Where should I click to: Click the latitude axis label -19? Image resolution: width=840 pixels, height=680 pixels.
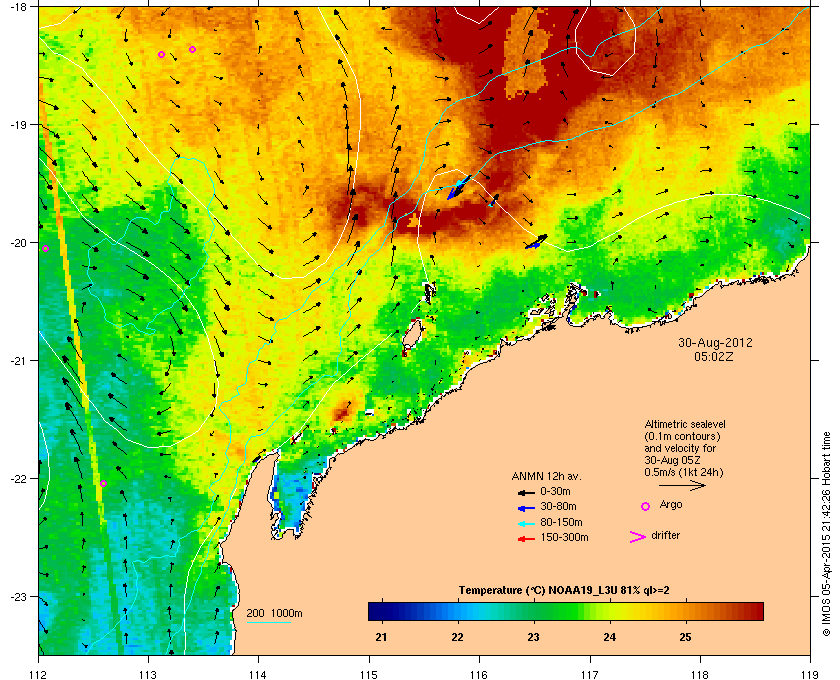pos(19,125)
